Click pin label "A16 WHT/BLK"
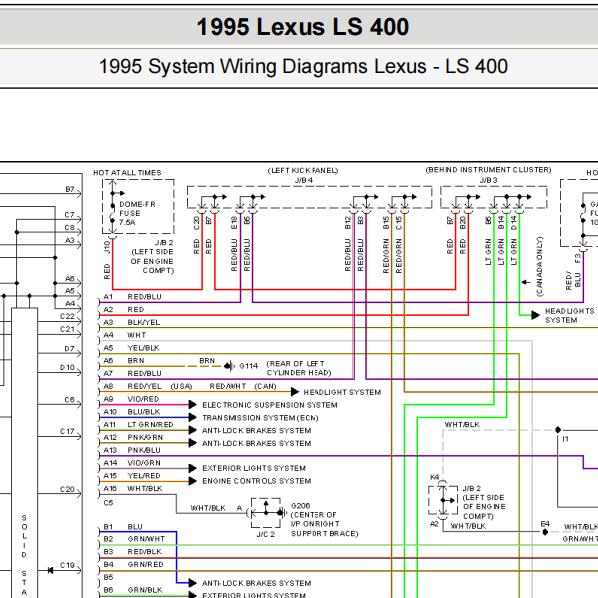The width and height of the screenshot is (598, 598). pos(133,489)
